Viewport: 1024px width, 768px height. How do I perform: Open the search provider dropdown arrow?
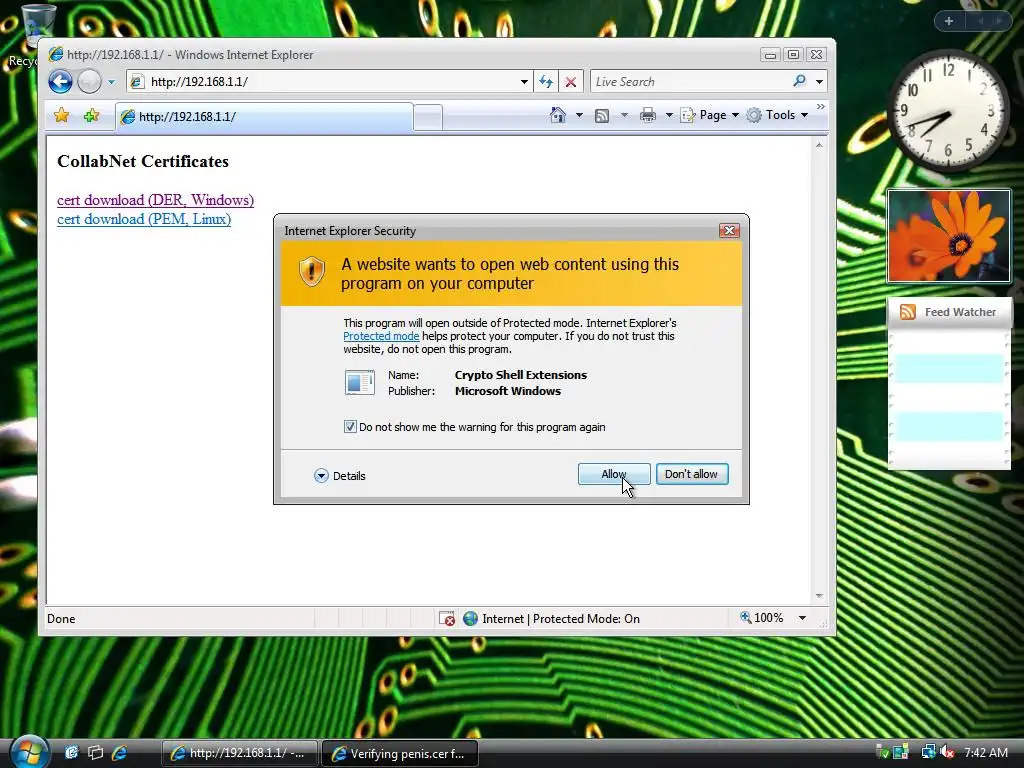[819, 82]
